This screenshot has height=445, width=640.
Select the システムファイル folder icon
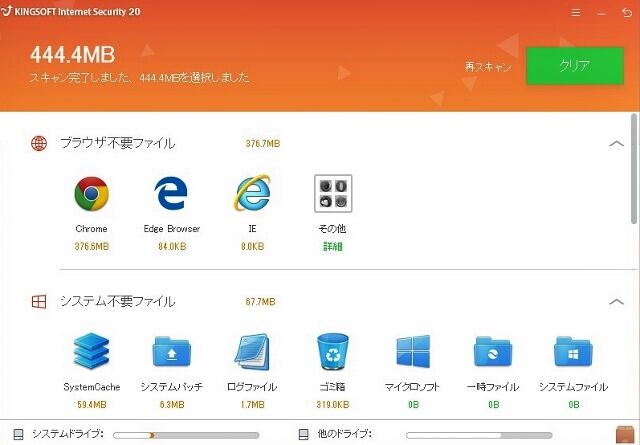[573, 352]
